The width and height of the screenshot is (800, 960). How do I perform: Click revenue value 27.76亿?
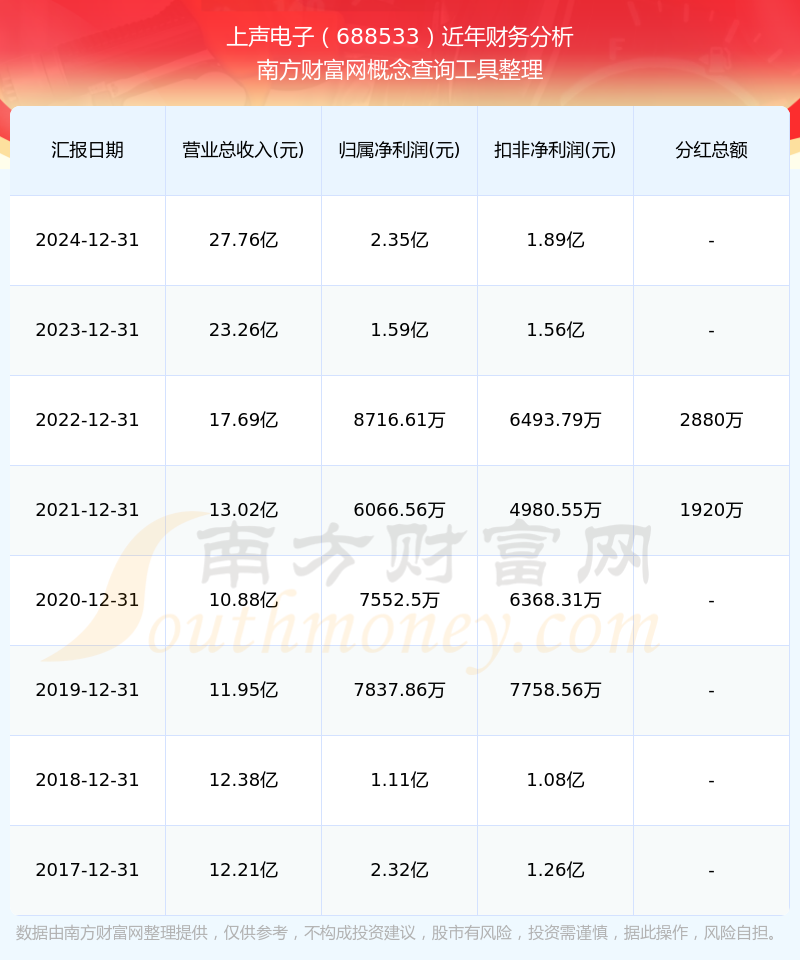coord(244,240)
